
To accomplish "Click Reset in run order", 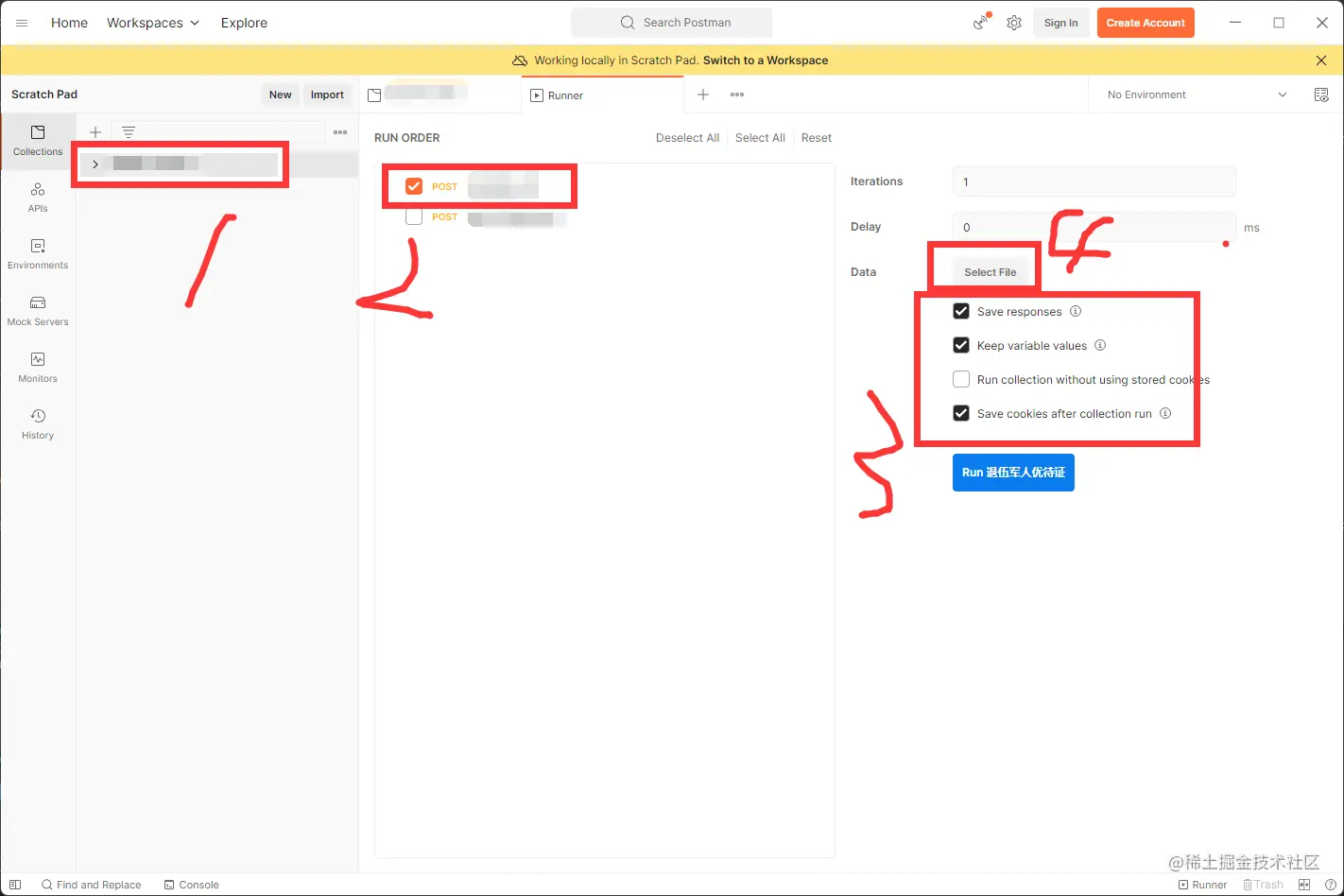I will pyautogui.click(x=817, y=138).
